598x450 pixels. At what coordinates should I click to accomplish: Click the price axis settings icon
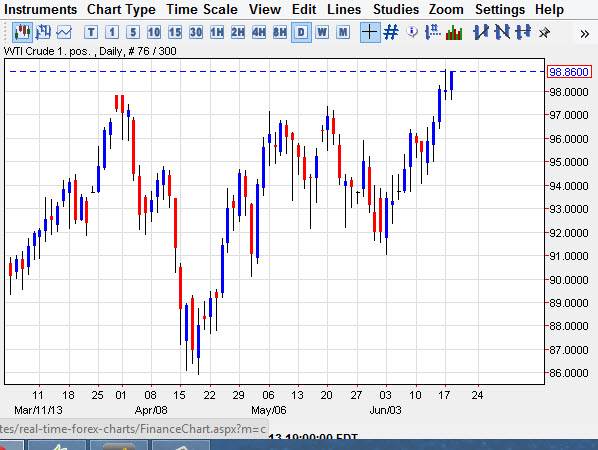click(432, 32)
